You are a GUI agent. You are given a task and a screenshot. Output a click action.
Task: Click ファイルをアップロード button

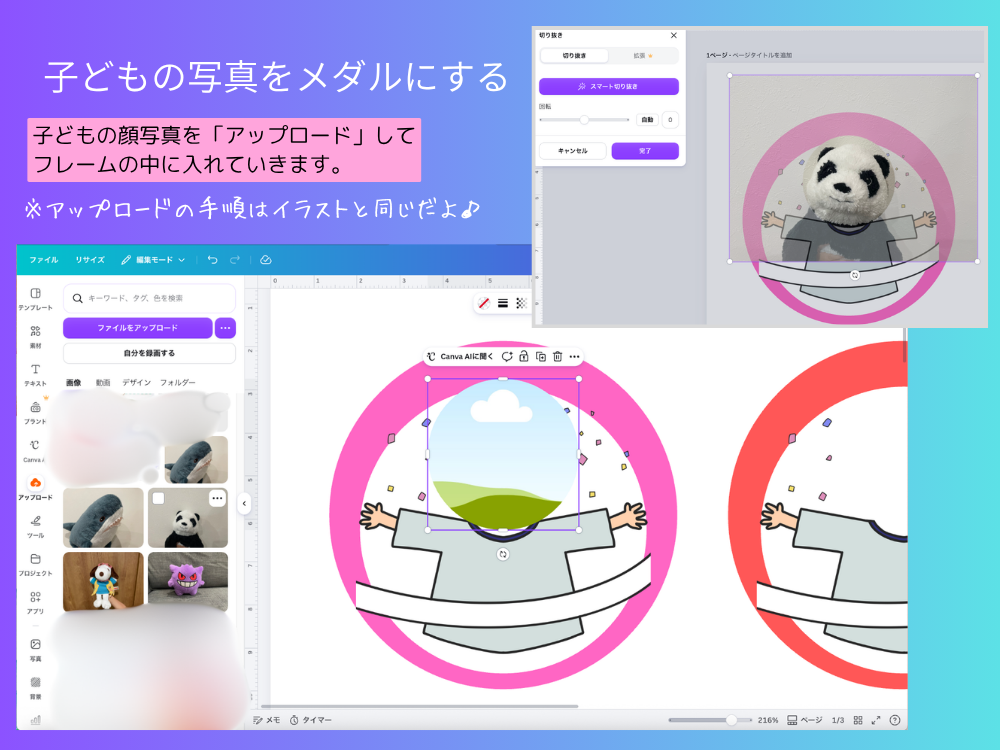[138, 328]
